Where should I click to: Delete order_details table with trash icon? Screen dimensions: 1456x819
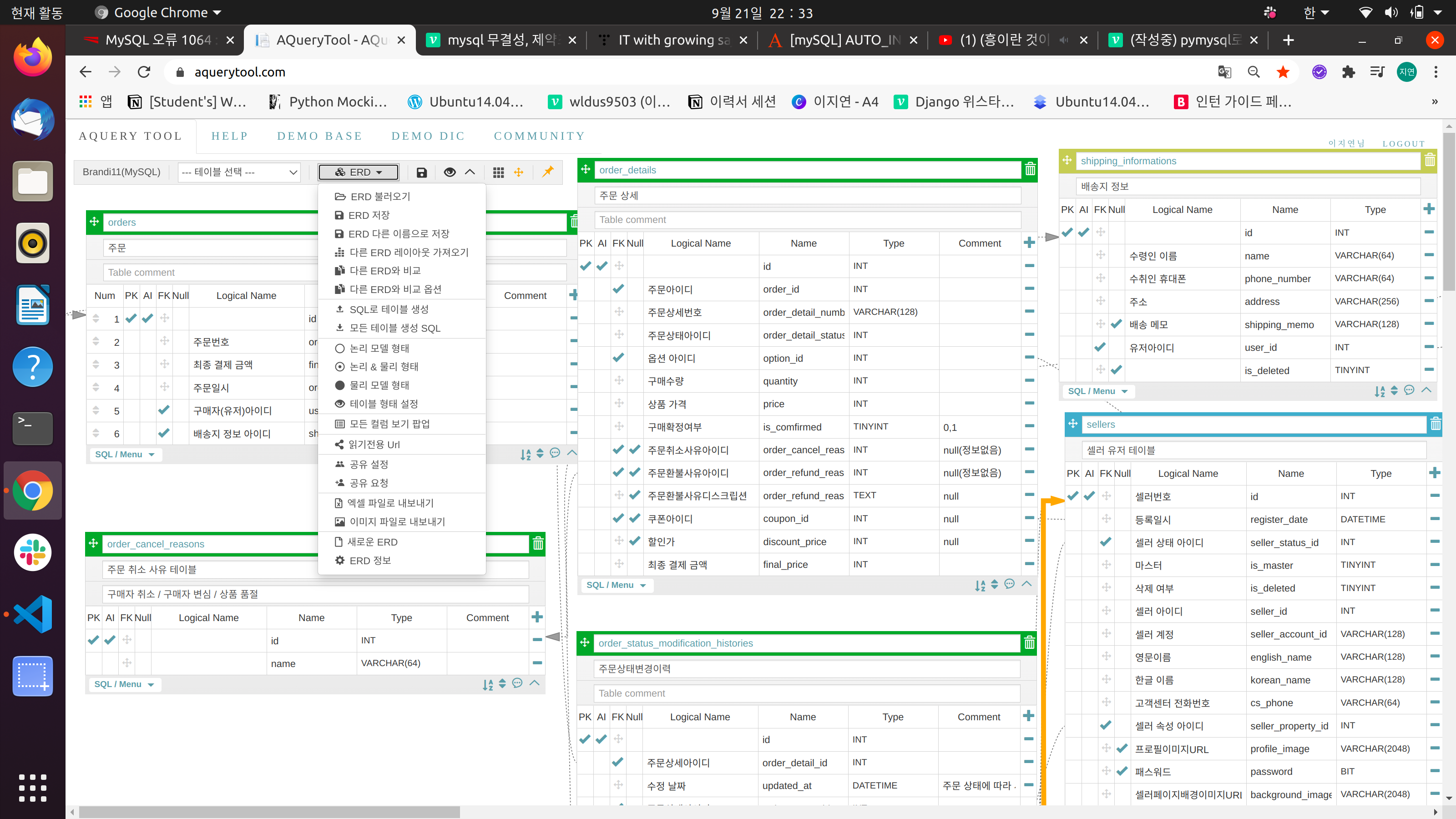(x=1030, y=169)
